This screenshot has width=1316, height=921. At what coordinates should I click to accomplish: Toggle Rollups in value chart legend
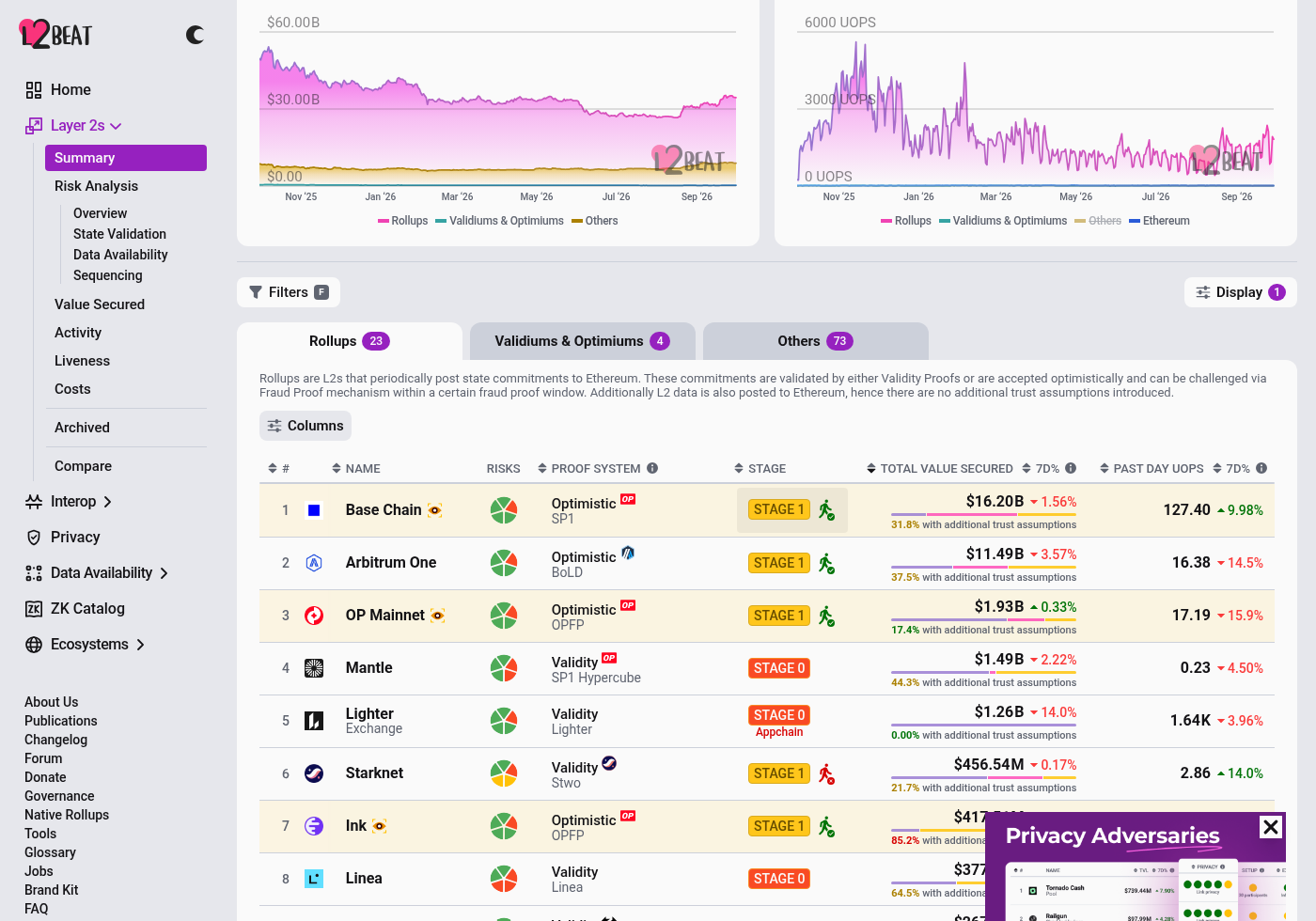point(402,221)
